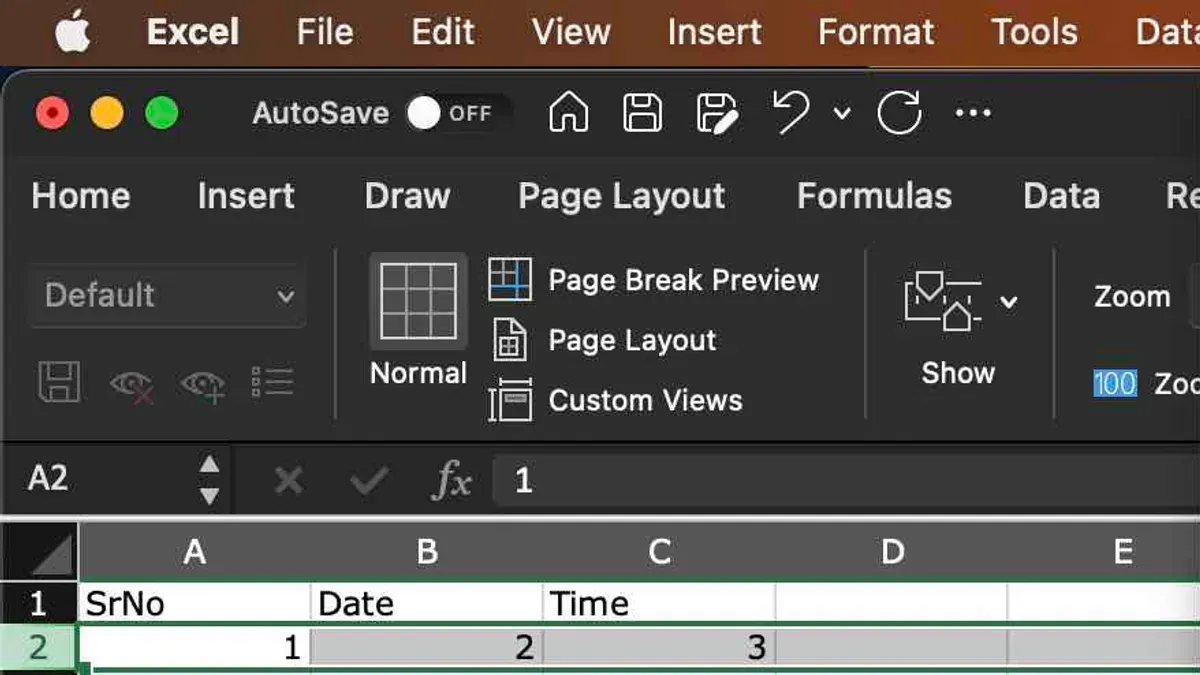Switch to the Insert ribbon tab
This screenshot has height=675, width=1200.
coord(246,196)
